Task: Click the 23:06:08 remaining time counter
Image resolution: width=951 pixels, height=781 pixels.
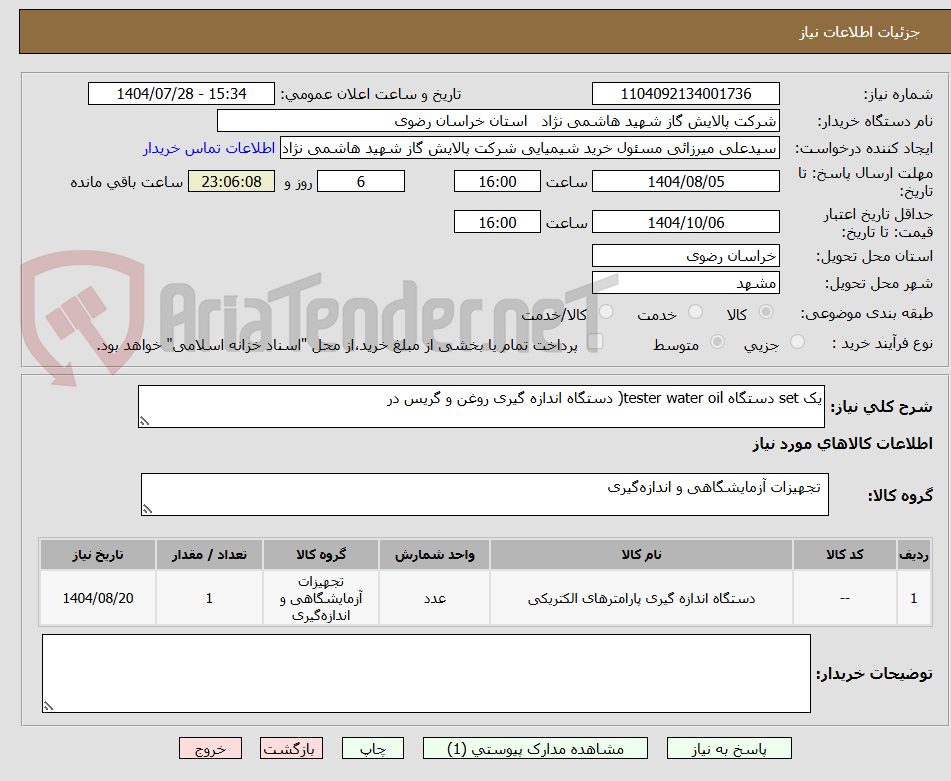Action: point(230,181)
